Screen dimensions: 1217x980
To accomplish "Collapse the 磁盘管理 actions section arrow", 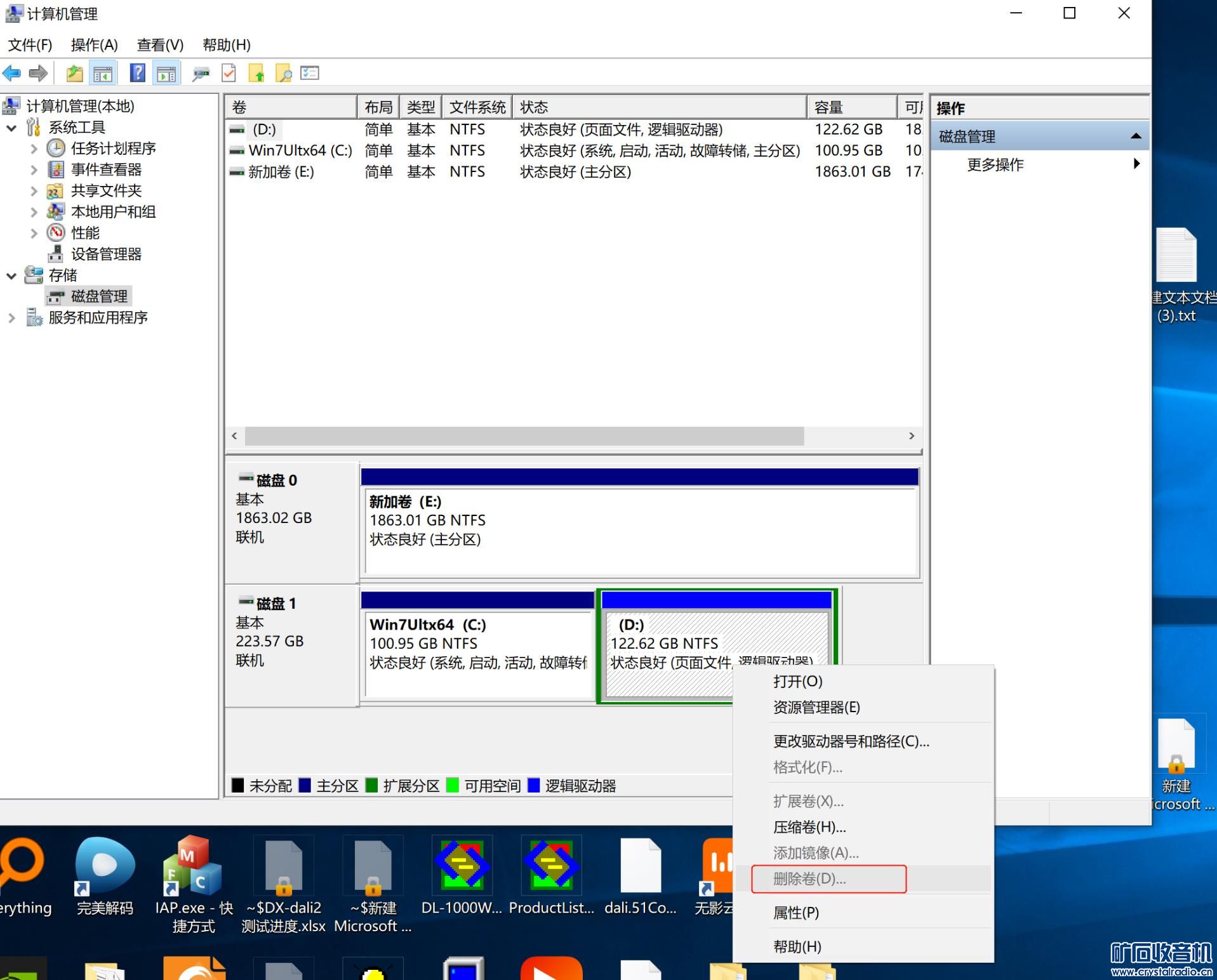I will 1136,136.
